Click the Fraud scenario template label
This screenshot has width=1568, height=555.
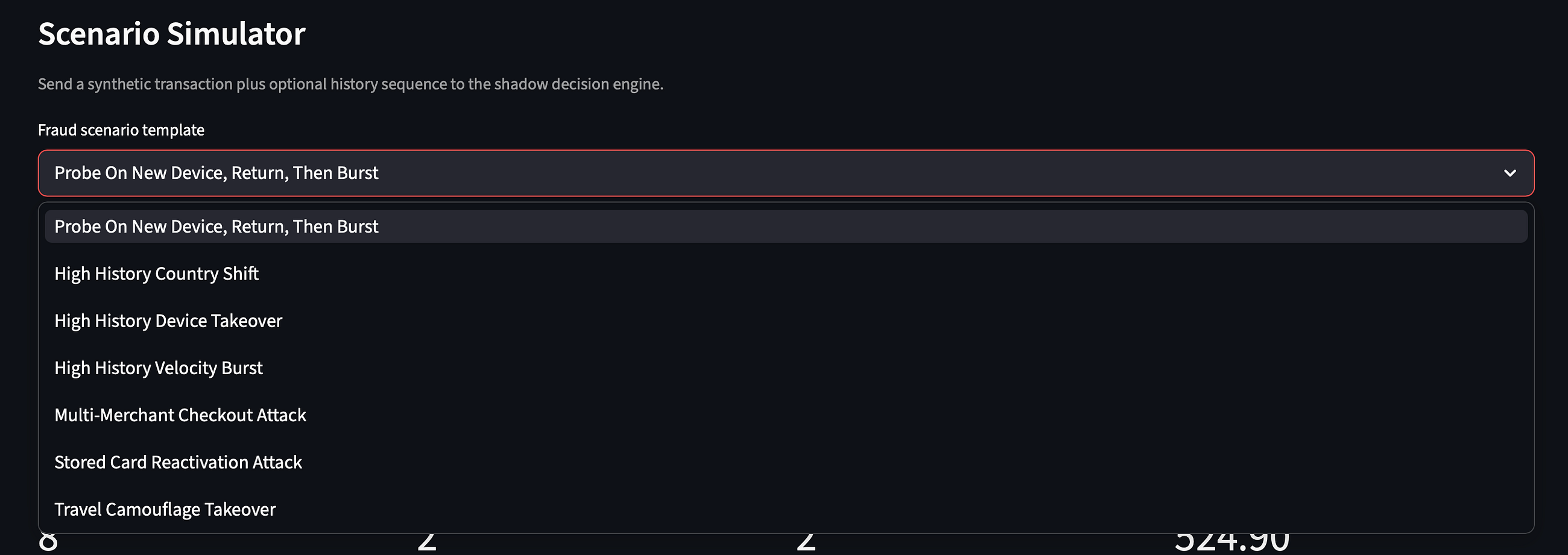click(x=121, y=130)
